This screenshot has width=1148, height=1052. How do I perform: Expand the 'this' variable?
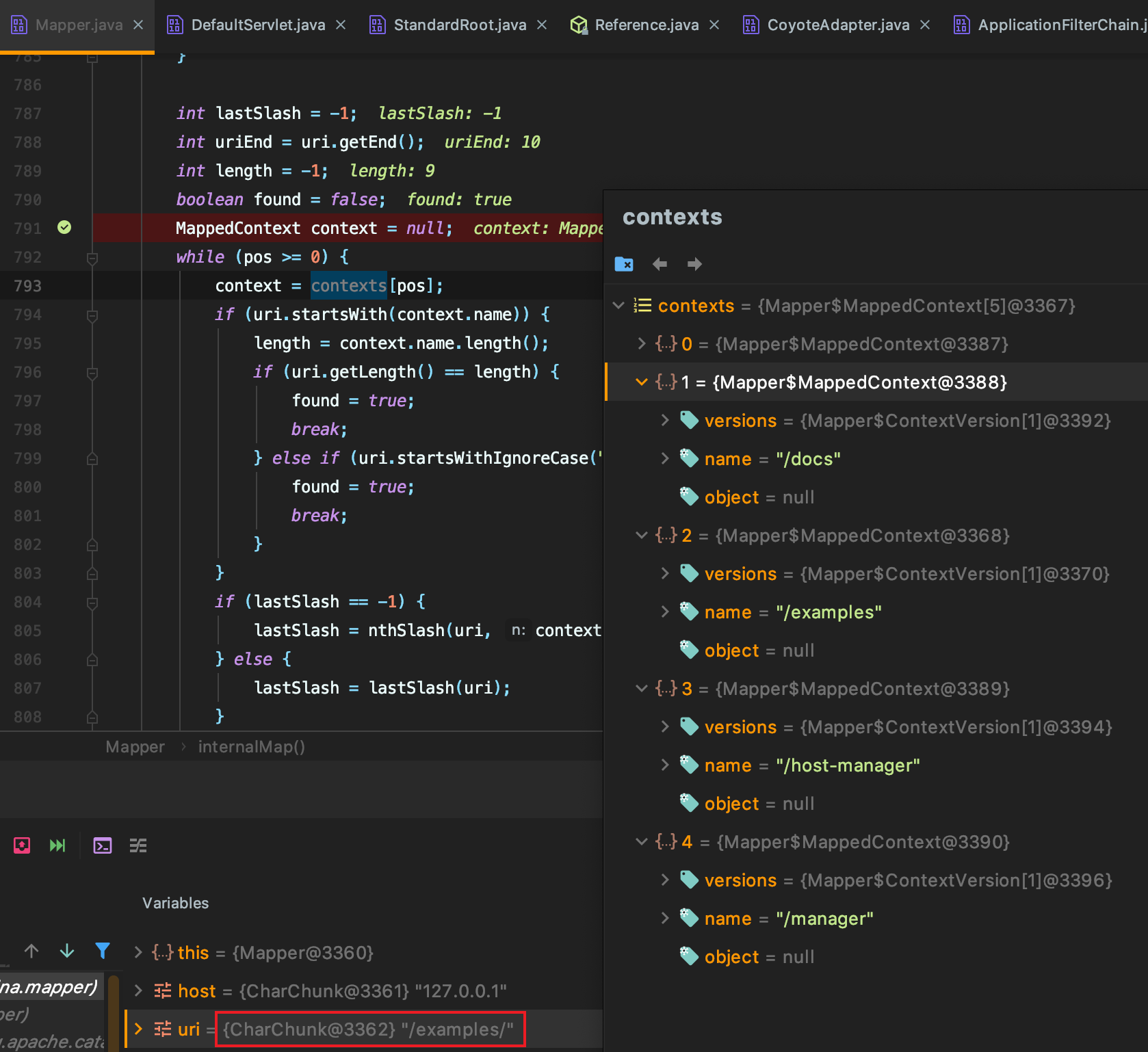[138, 953]
